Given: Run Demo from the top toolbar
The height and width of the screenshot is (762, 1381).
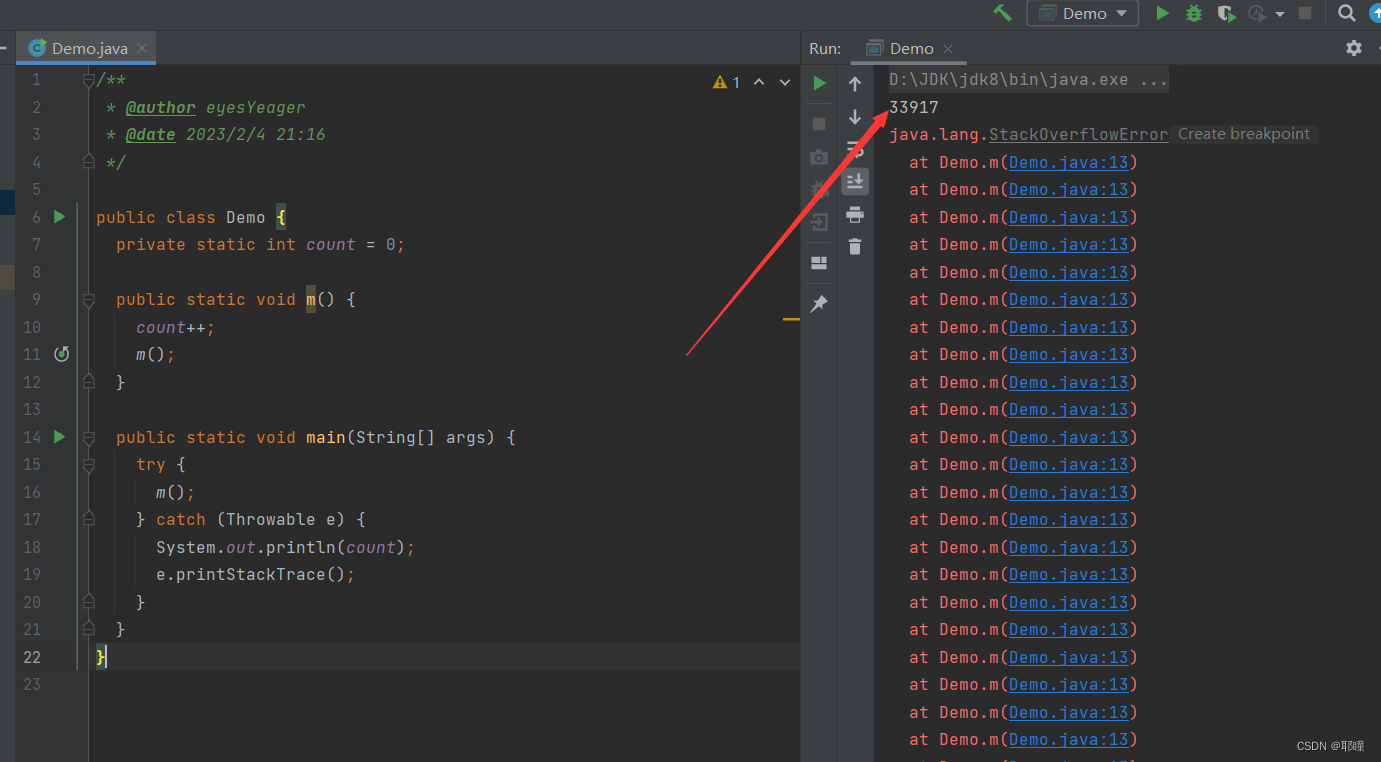Looking at the screenshot, I should pos(1162,13).
